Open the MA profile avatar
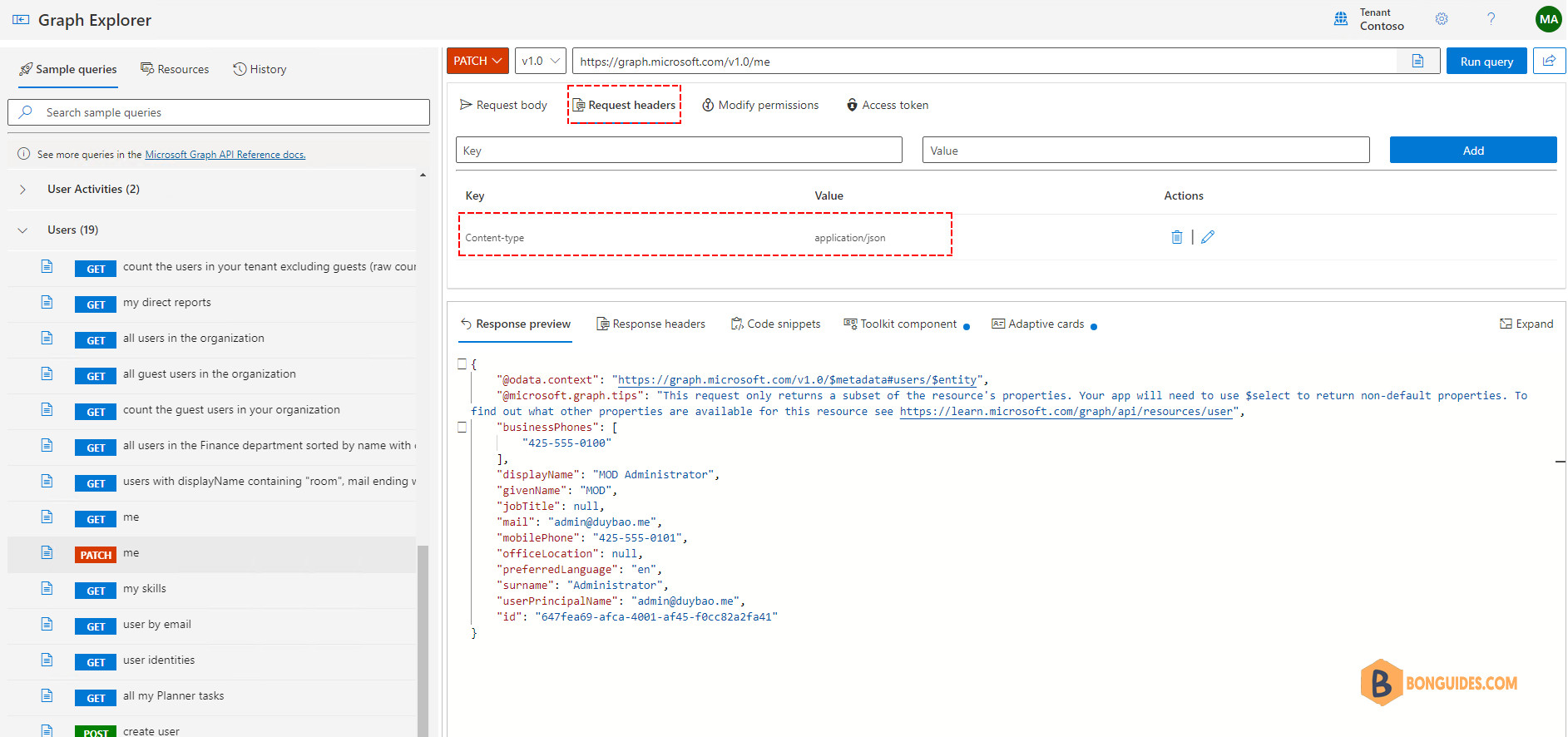 tap(1548, 19)
